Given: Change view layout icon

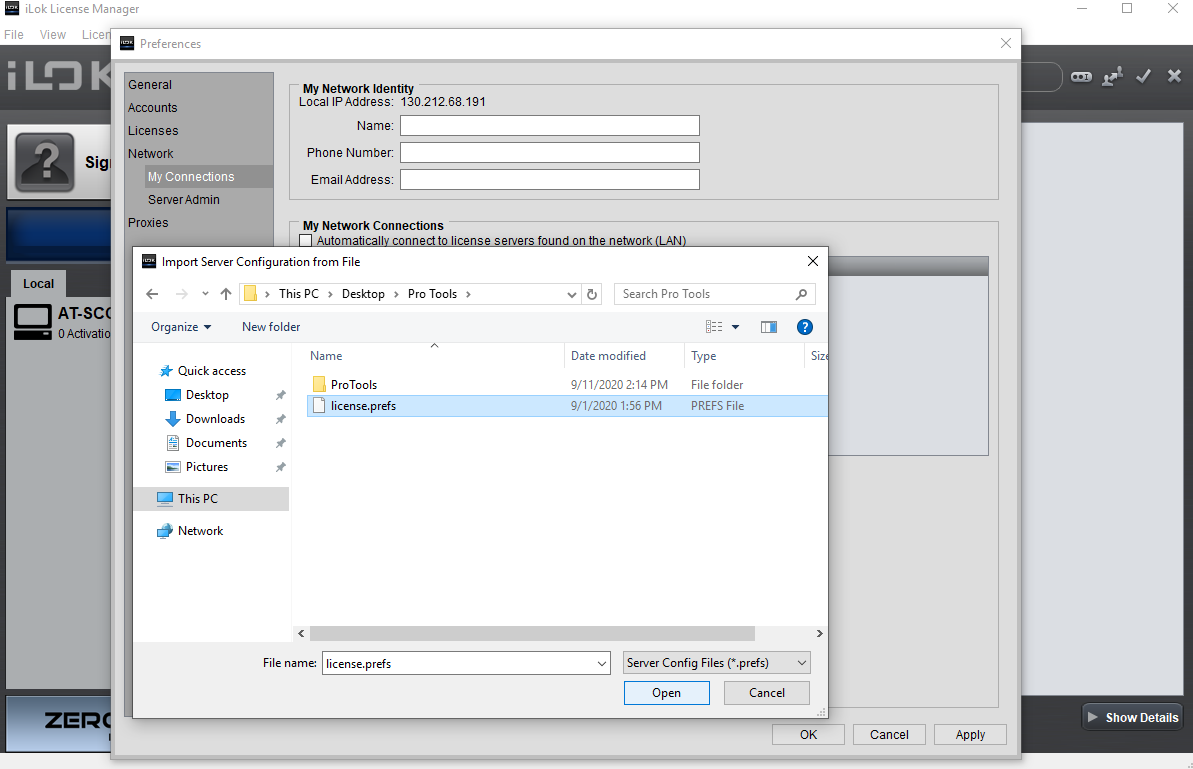Looking at the screenshot, I should click(714, 327).
